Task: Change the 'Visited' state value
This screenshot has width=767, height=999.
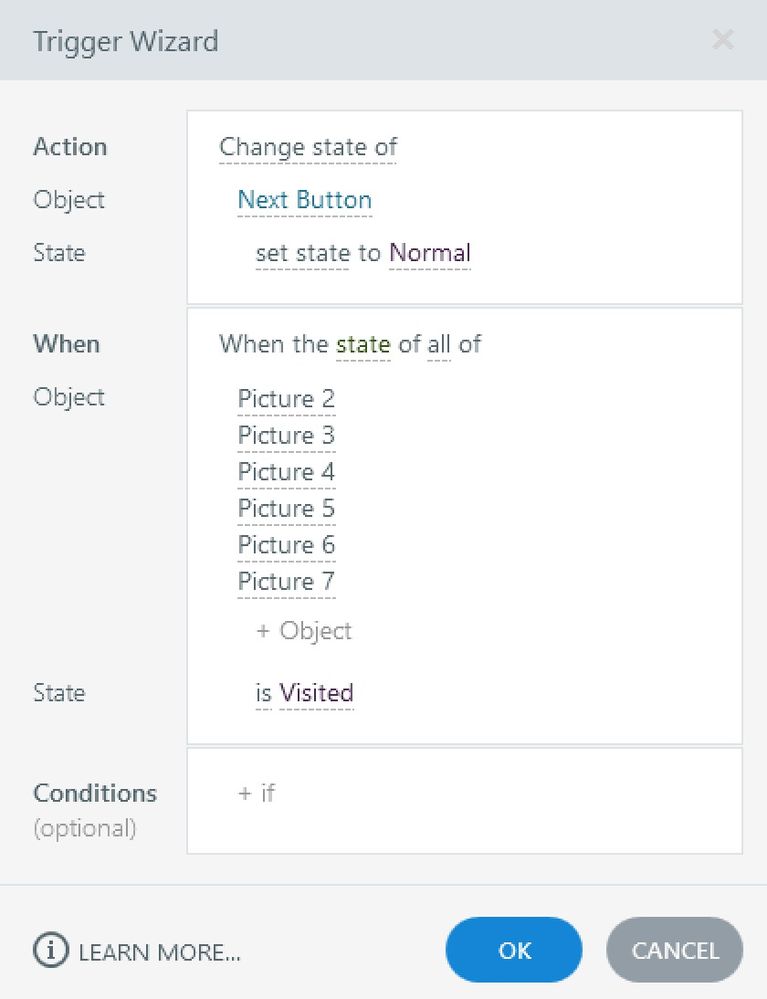Action: coord(316,693)
